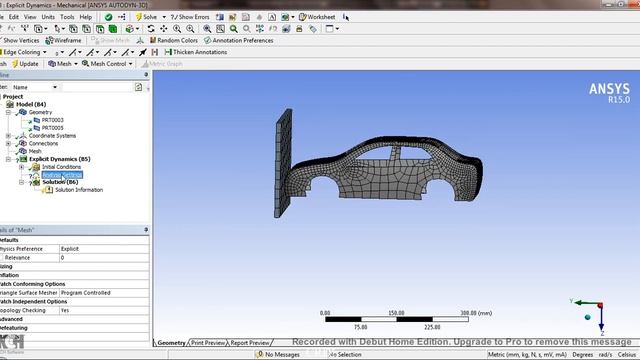Screen dimensions: 640x360
Task: Click the Solve lightning icon
Action: tap(139, 17)
